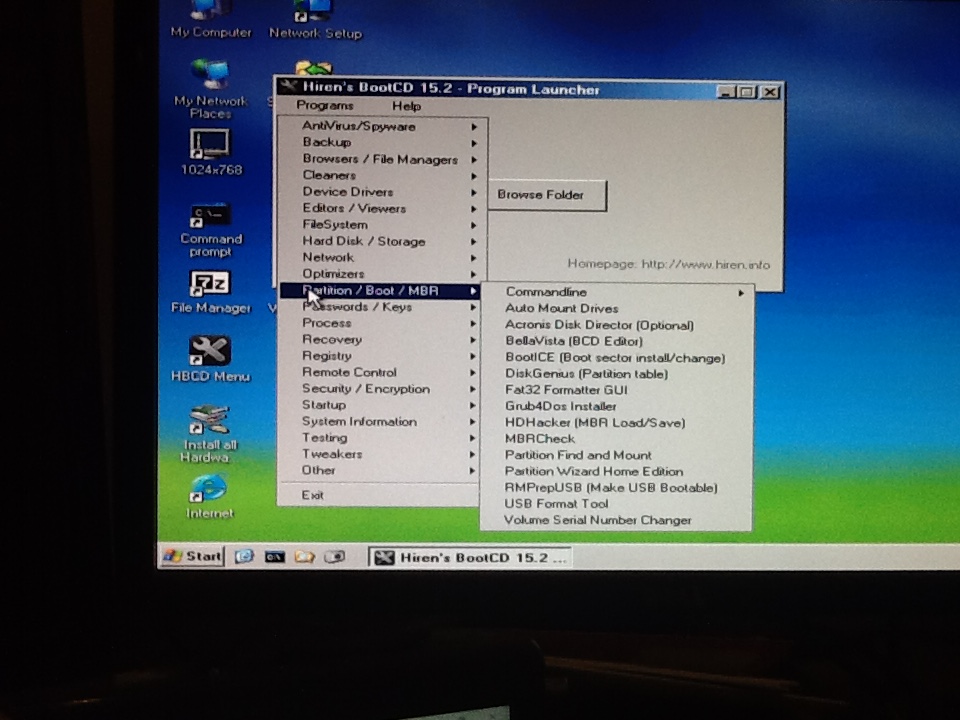Launch Acronis Disk Director (Optional)
This screenshot has width=960, height=720.
tap(617, 325)
